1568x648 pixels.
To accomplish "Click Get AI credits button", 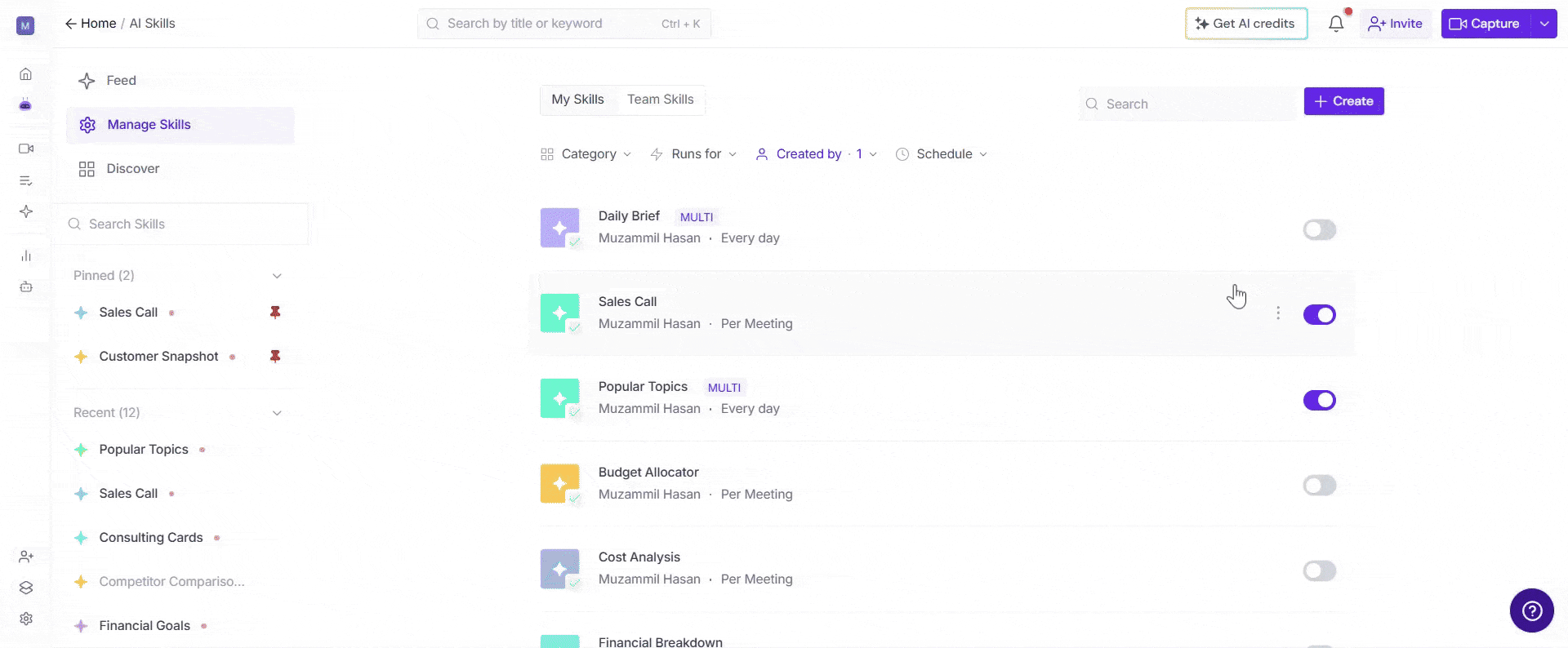I will (x=1246, y=24).
